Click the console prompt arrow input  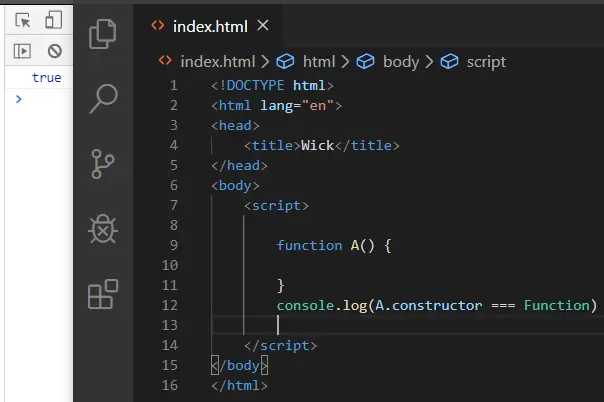coord(18,99)
